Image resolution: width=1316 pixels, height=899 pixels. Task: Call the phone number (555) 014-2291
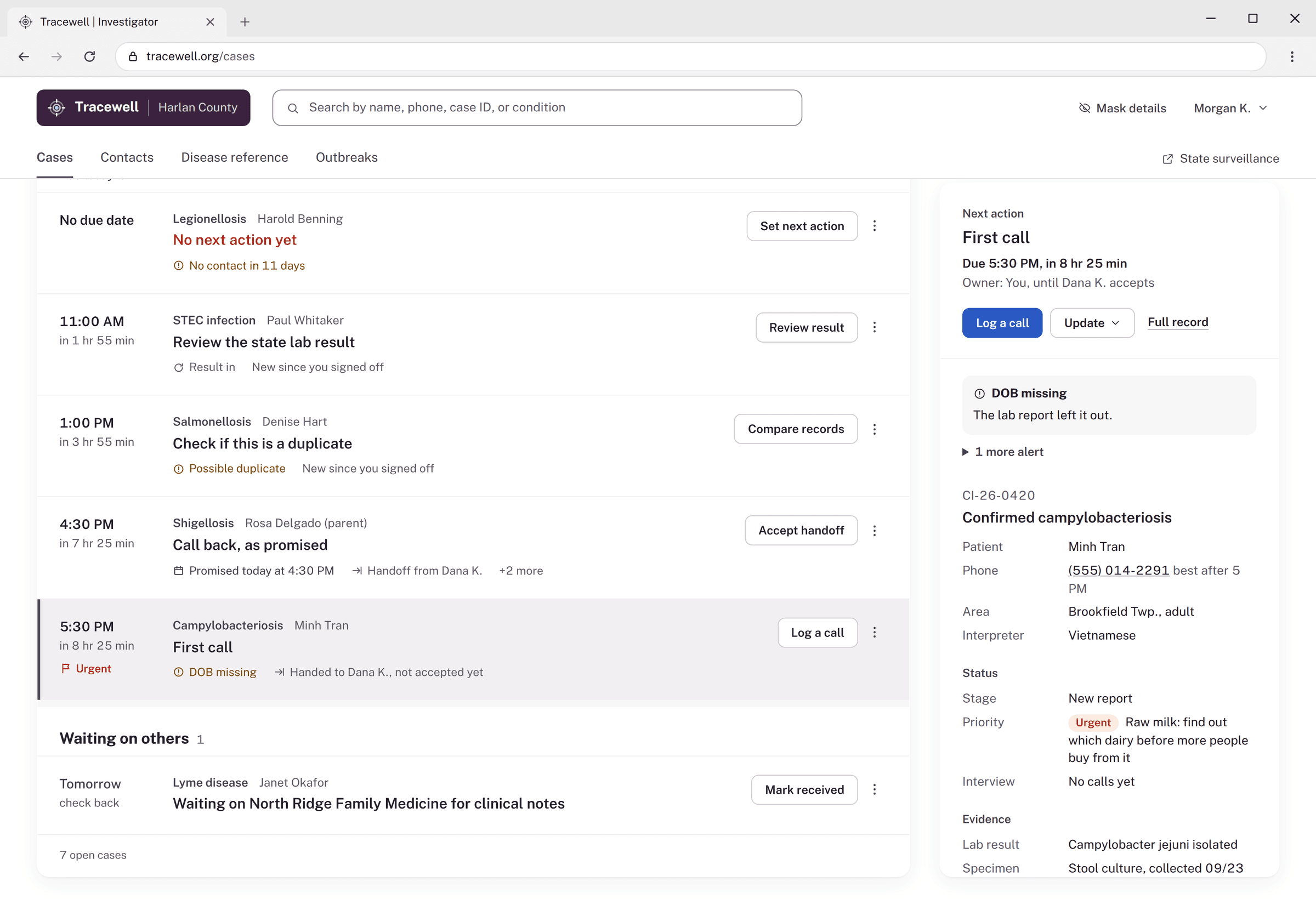pos(1119,570)
